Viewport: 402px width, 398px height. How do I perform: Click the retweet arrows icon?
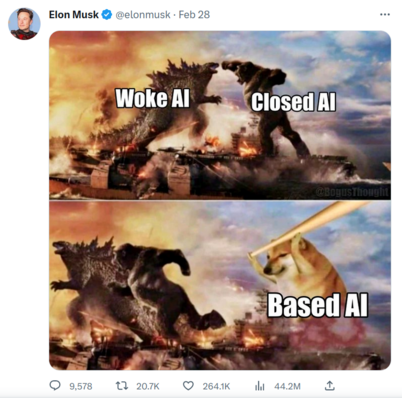[122, 386]
